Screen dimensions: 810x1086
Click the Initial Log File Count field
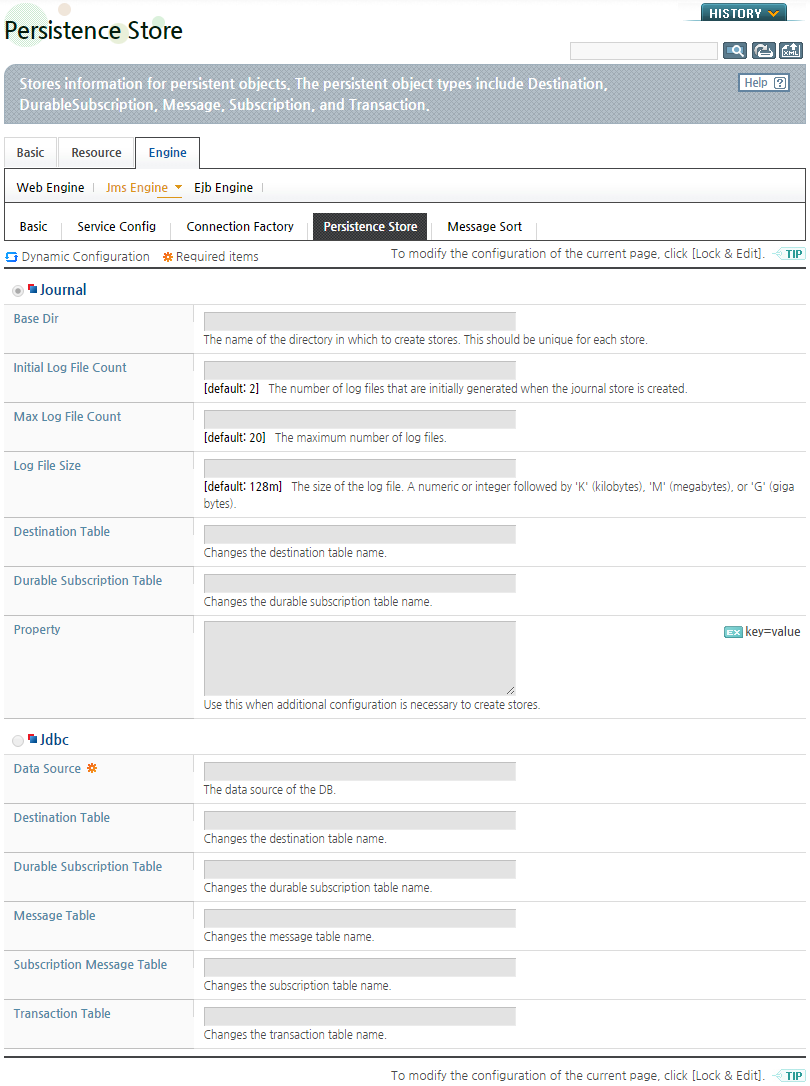360,370
